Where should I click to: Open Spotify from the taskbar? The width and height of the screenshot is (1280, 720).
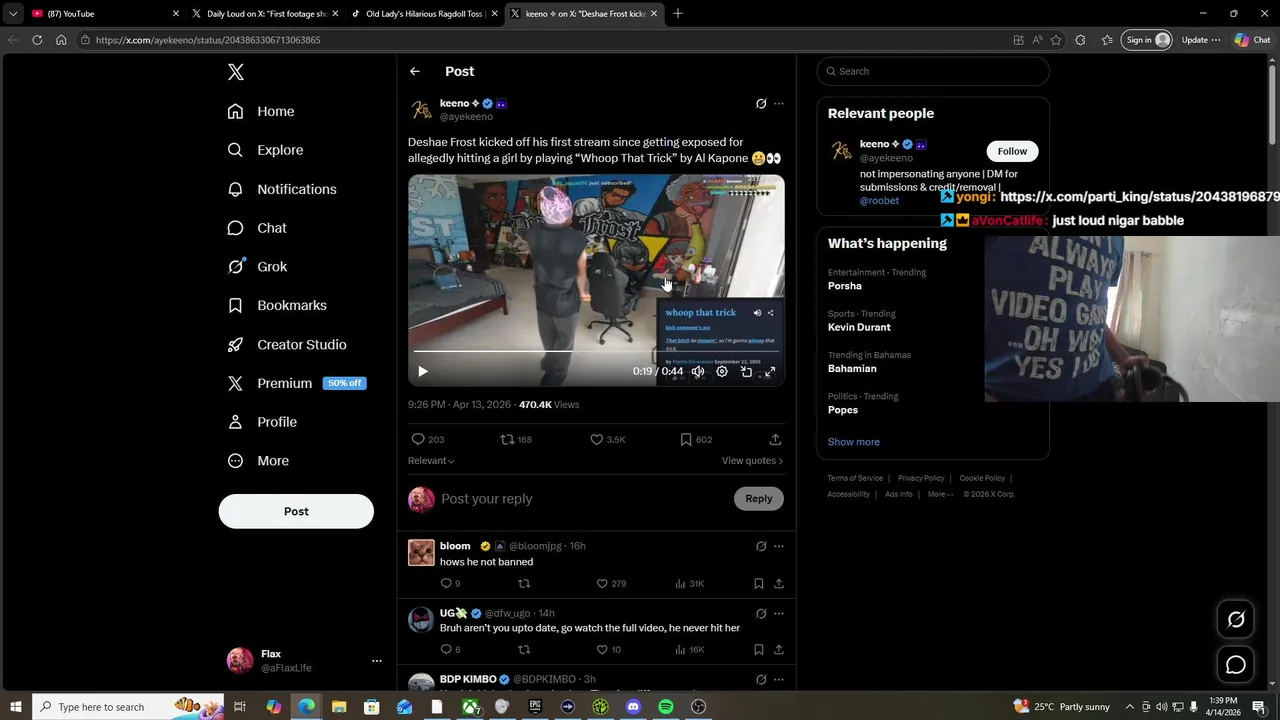666,707
